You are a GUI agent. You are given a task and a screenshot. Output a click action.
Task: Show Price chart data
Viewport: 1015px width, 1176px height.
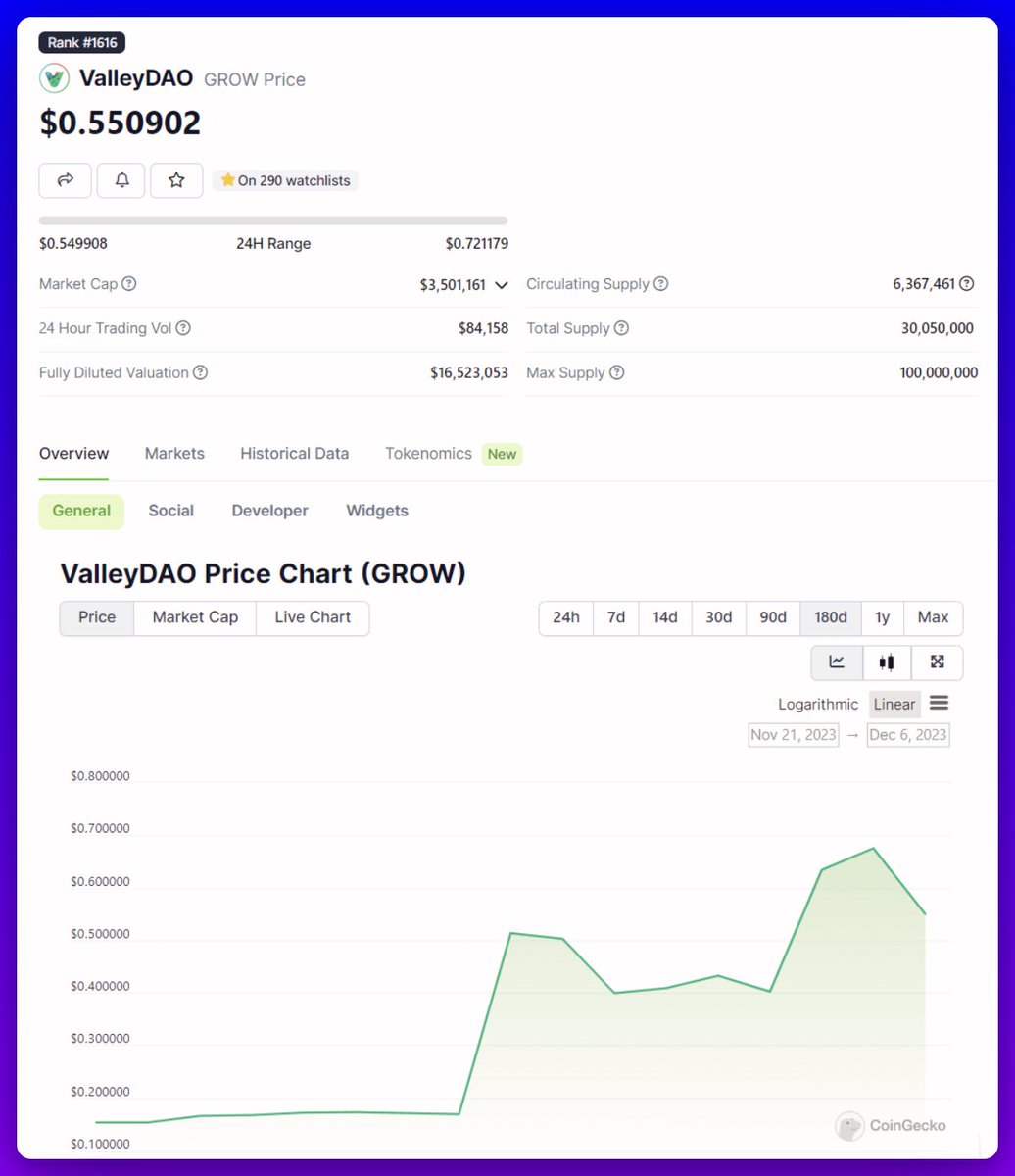97,617
